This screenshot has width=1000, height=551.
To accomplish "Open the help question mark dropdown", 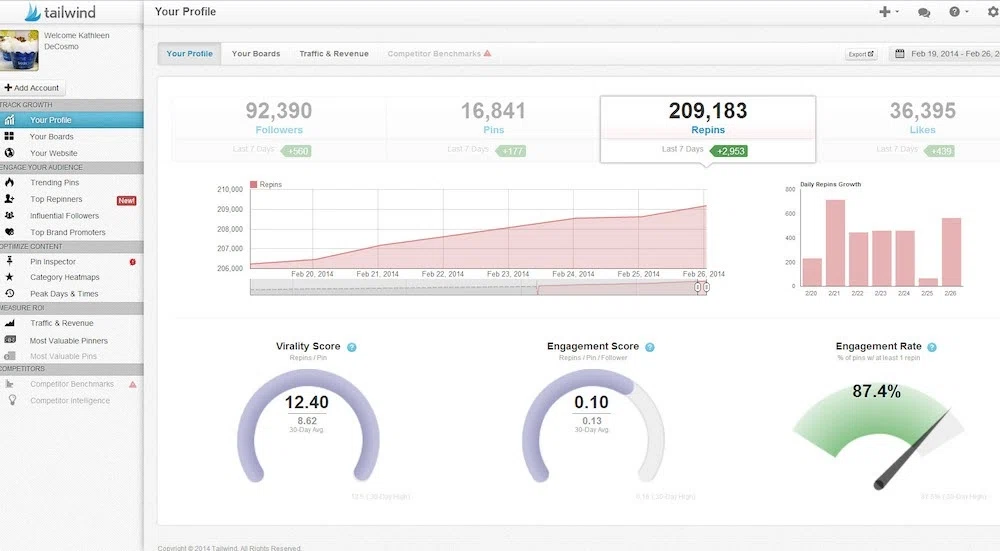I will coord(957,12).
